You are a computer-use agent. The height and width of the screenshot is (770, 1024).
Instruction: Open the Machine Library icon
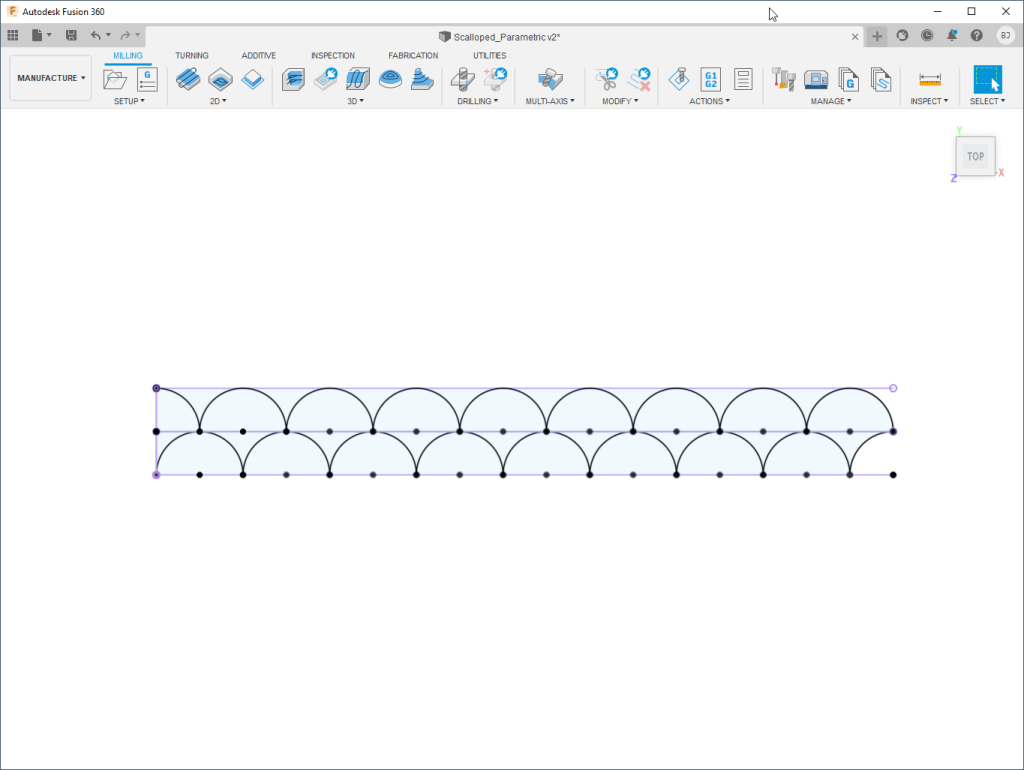click(x=816, y=79)
